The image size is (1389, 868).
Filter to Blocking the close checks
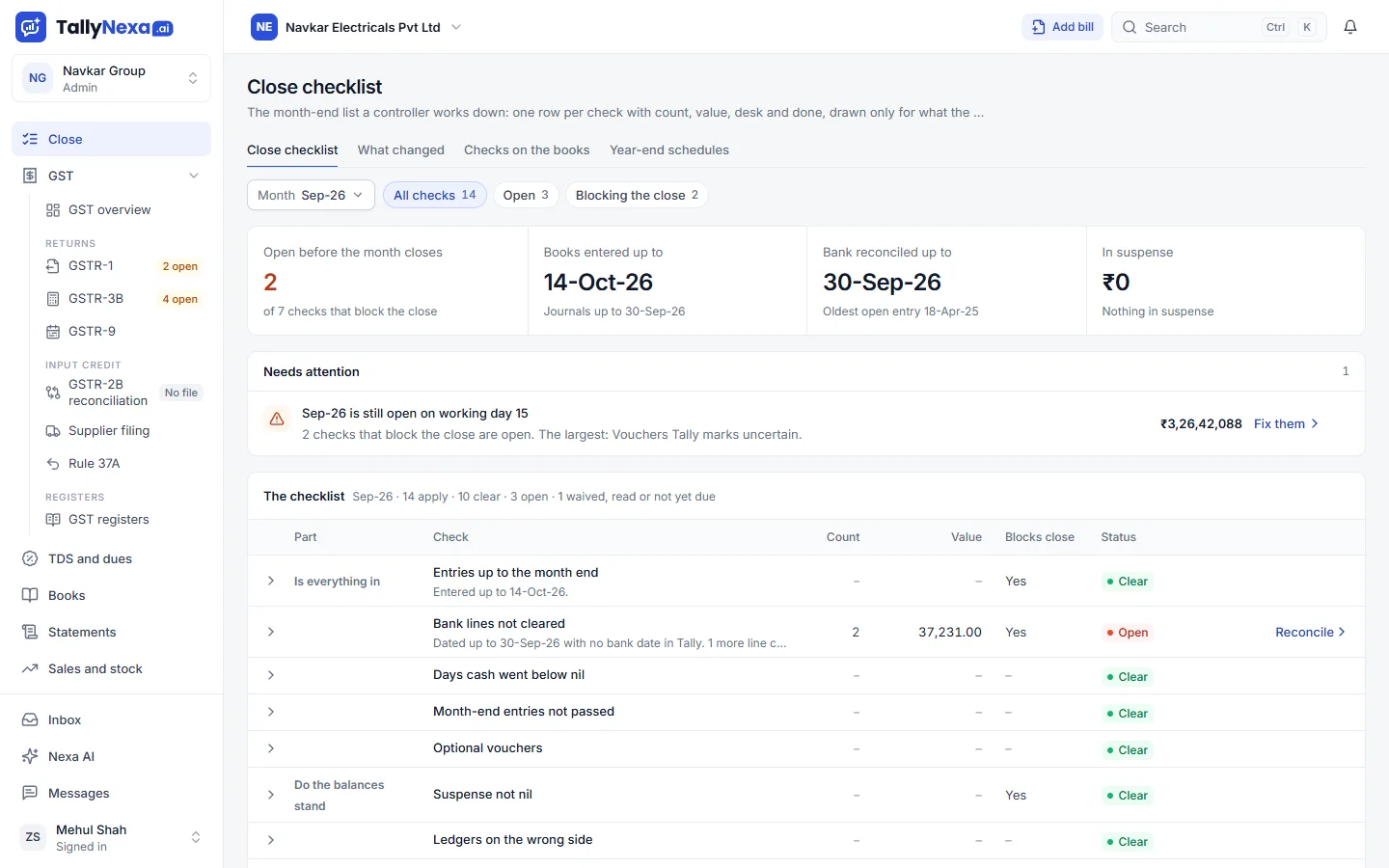pyautogui.click(x=637, y=195)
